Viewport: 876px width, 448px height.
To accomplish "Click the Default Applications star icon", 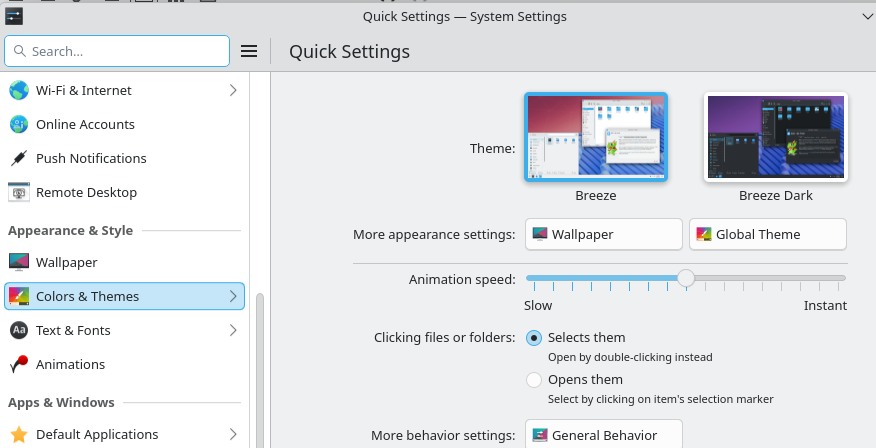I will [19, 434].
